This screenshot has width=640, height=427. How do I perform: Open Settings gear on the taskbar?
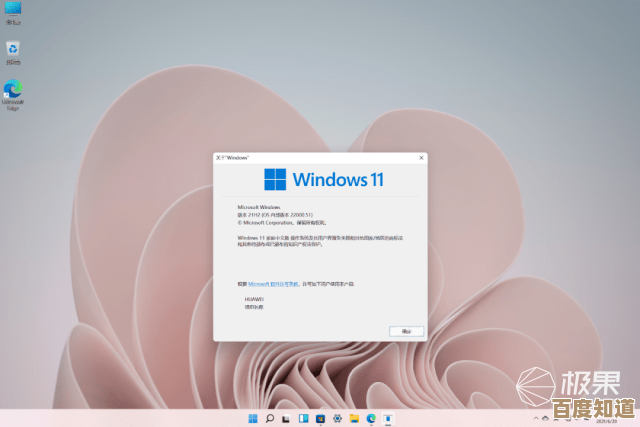pos(337,418)
